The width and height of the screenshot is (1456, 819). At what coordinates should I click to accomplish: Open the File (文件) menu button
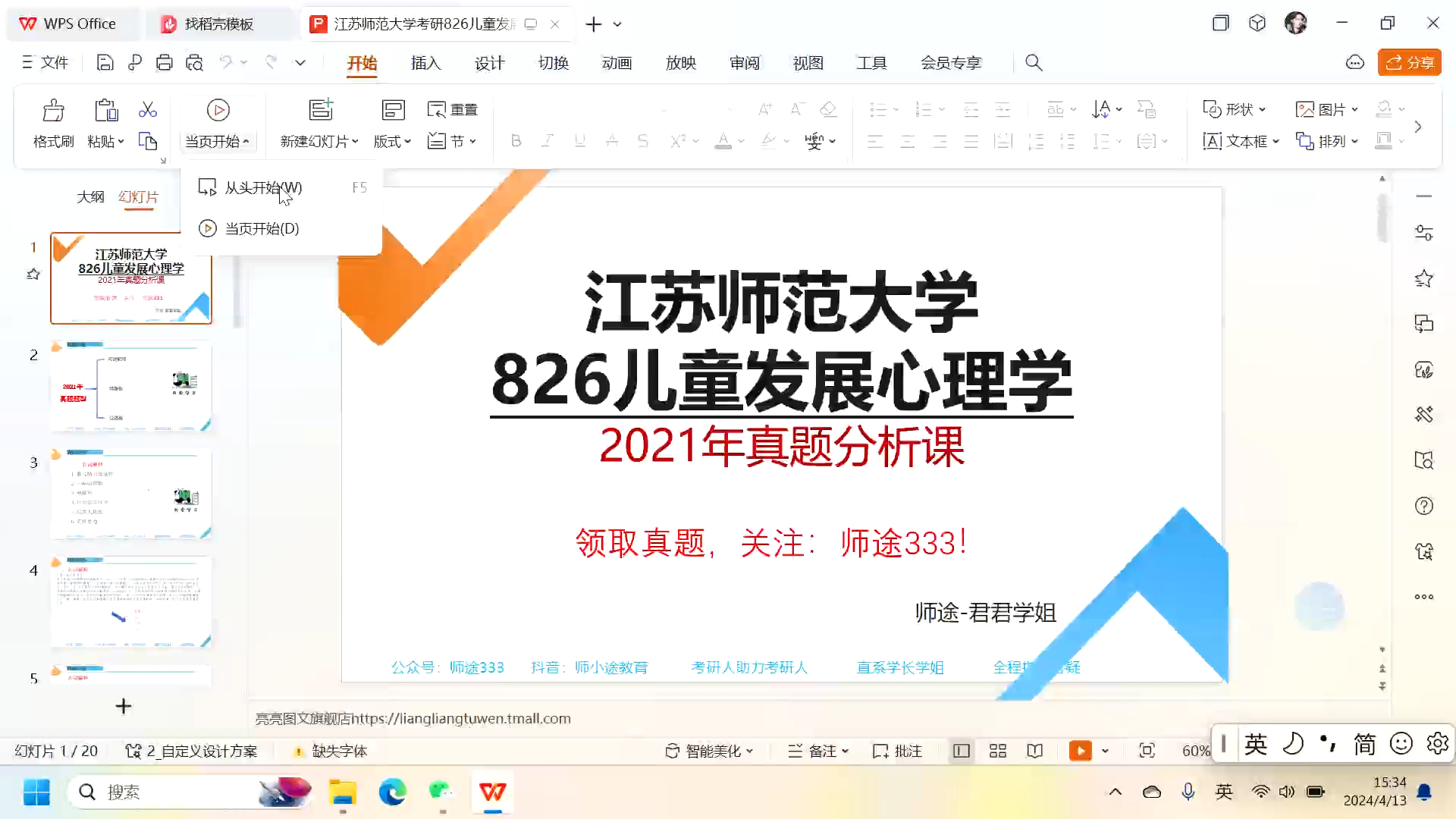[45, 63]
